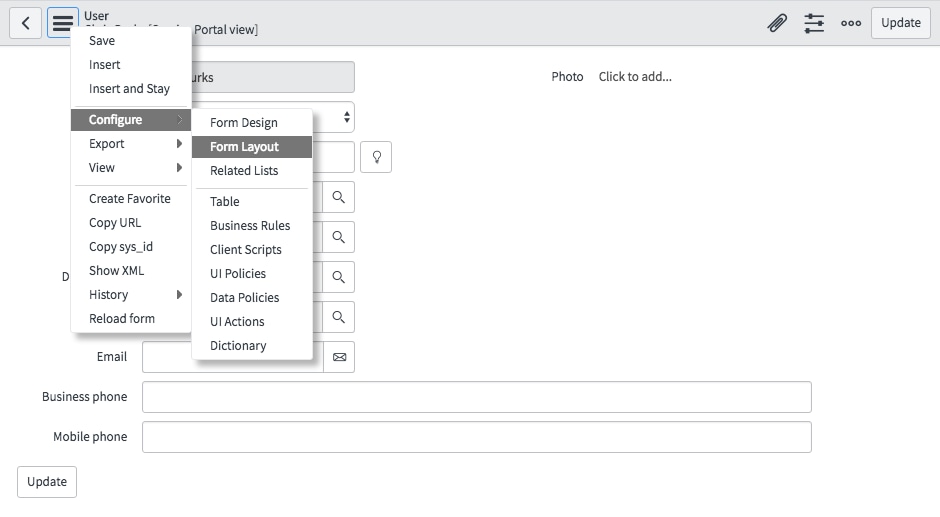Open Client Scripts from submenu
The height and width of the screenshot is (517, 940).
tap(252, 250)
